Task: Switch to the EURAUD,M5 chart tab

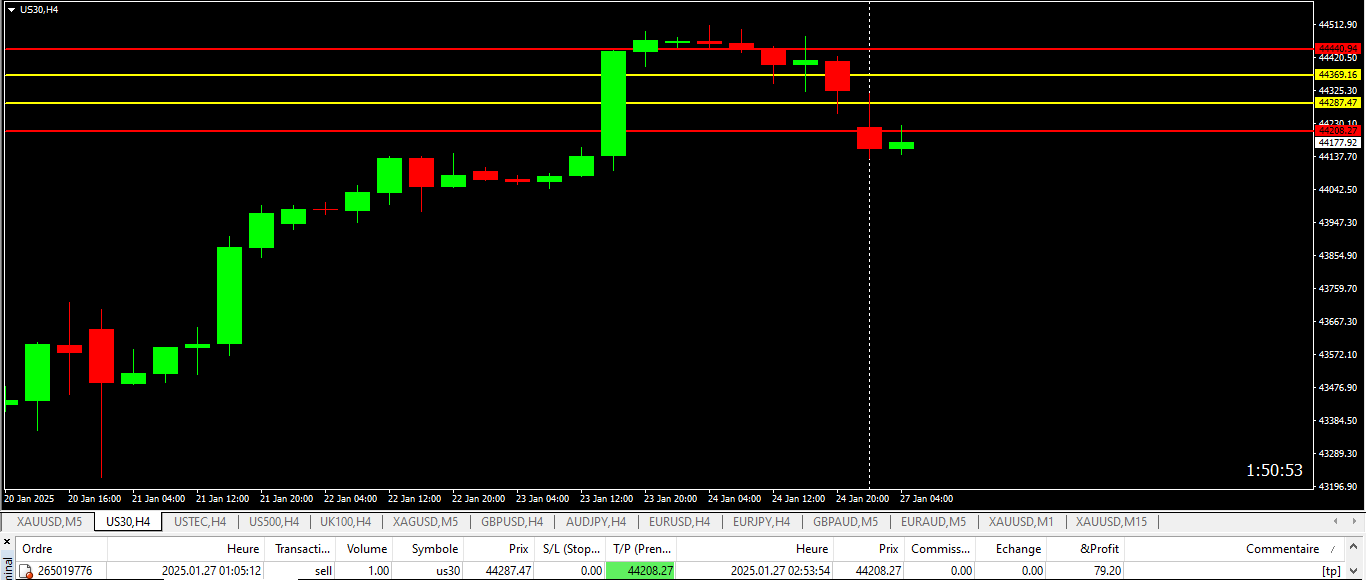Action: click(x=933, y=522)
